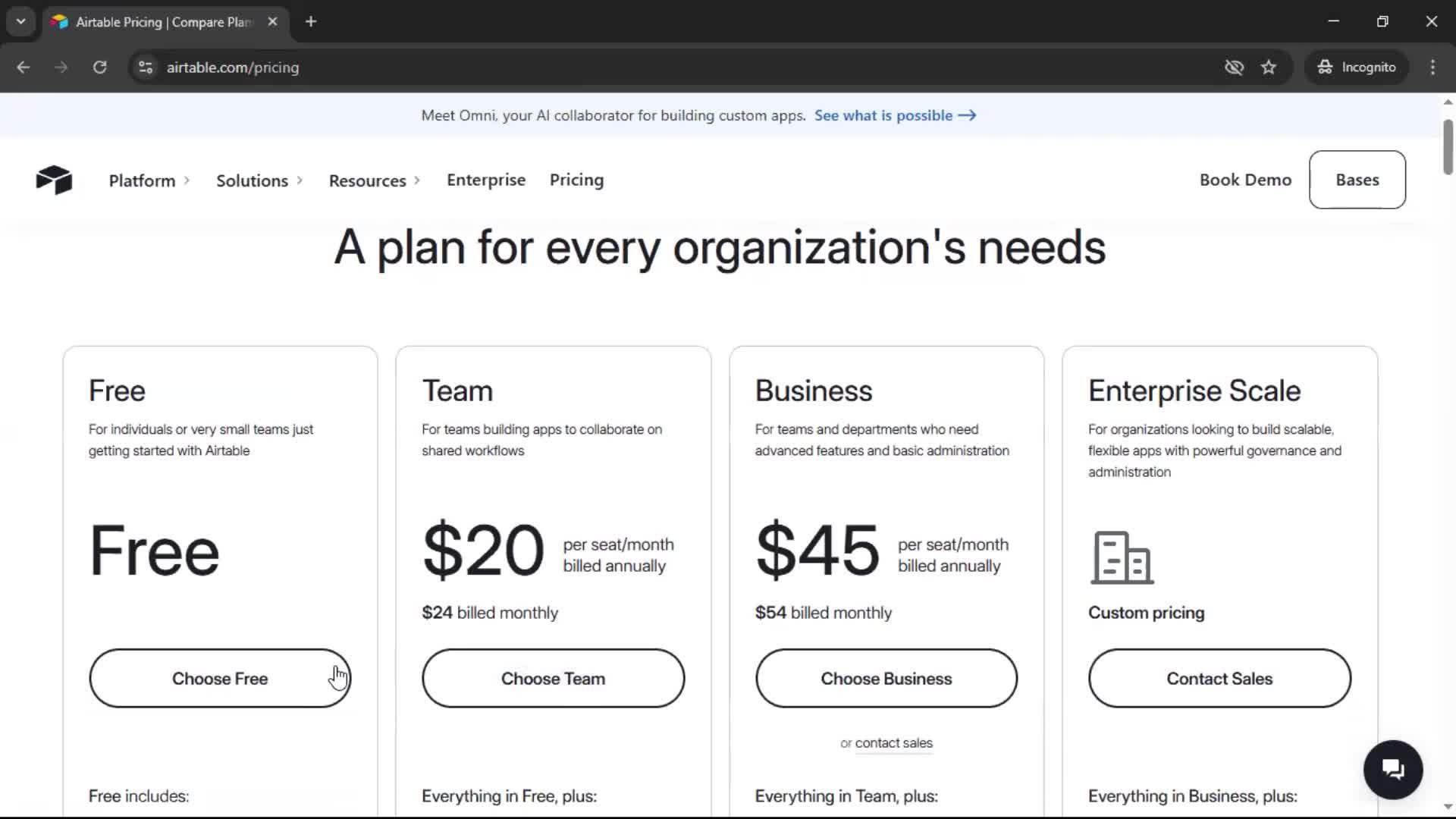Expand the Platform navigation menu
This screenshot has height=819, width=1456.
pyautogui.click(x=149, y=180)
